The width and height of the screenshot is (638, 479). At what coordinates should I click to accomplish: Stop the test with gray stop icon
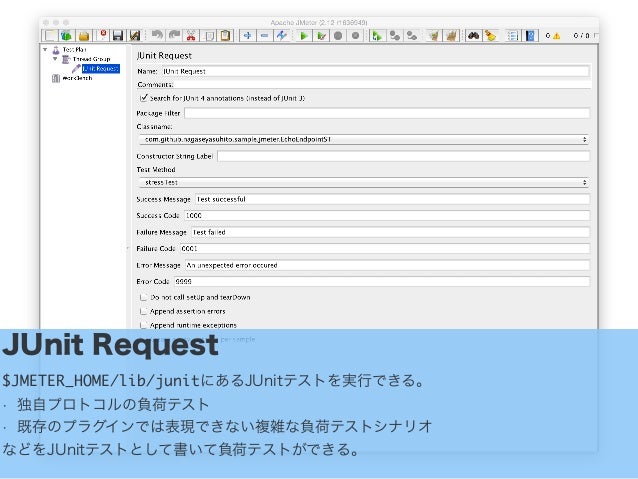(338, 36)
